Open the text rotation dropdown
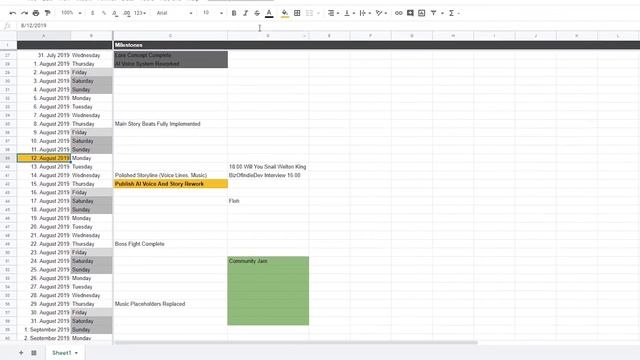The width and height of the screenshot is (640, 360). pos(381,13)
